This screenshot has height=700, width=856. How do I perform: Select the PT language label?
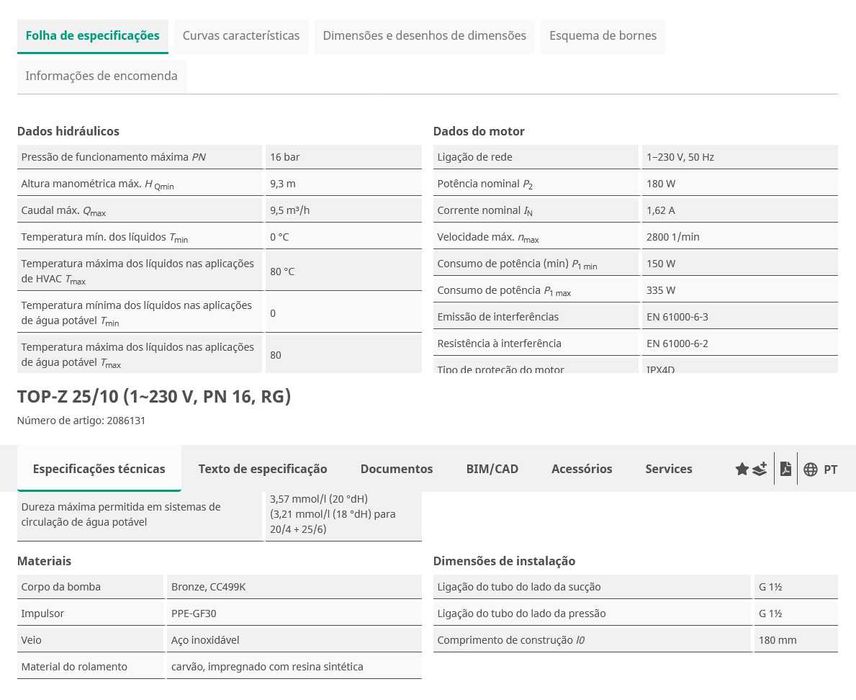[x=830, y=469]
